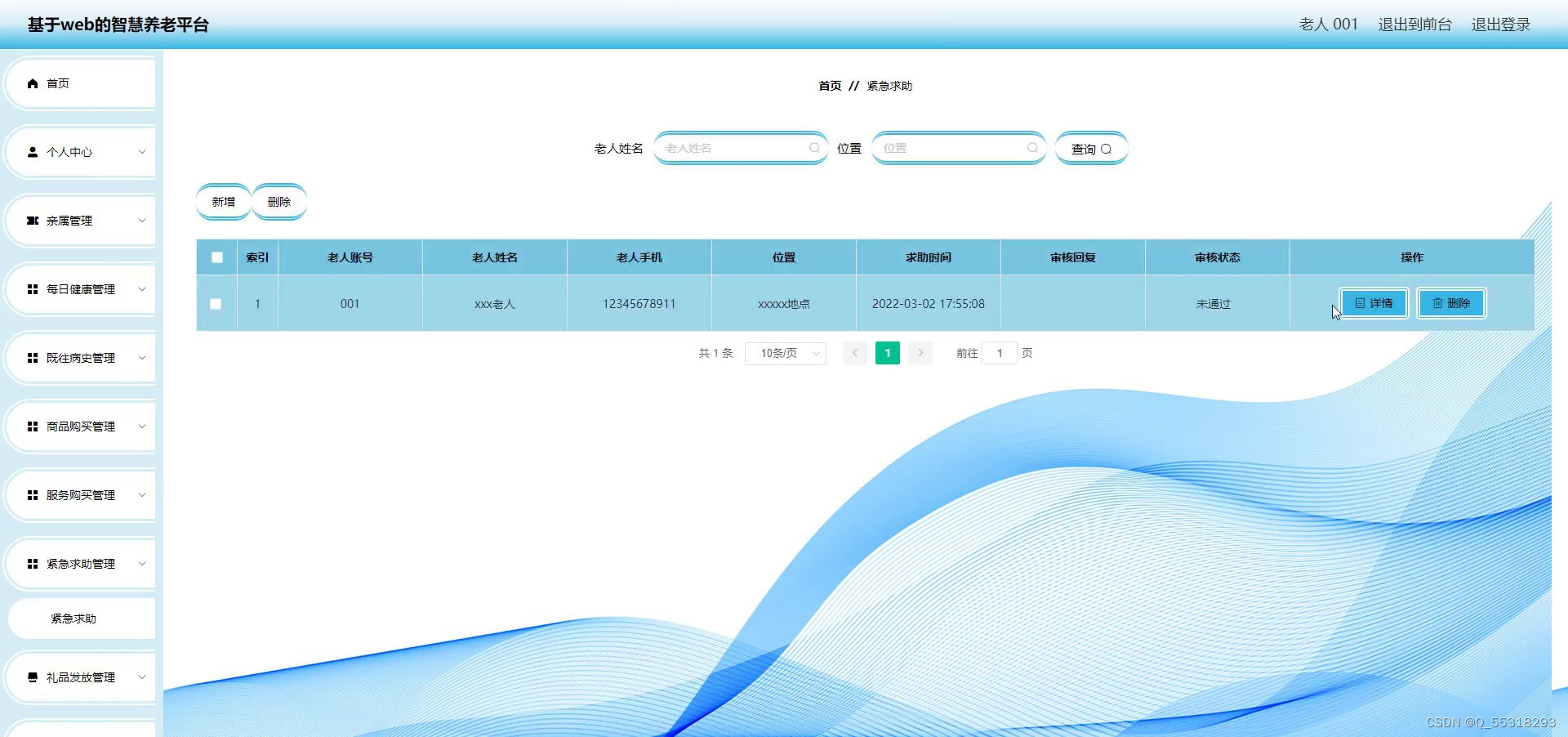Click the home icon in sidebar
Screen dimensions: 1568x737
click(x=33, y=83)
